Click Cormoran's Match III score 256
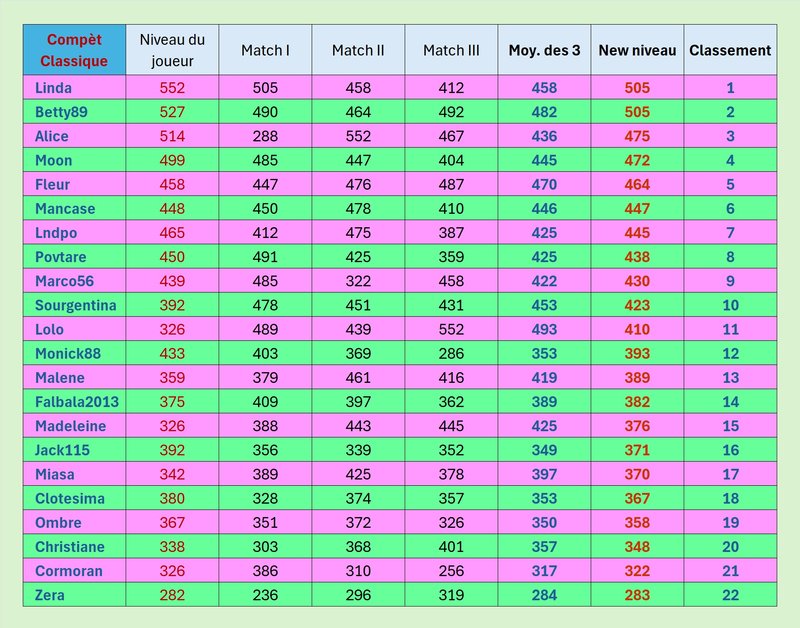The height and width of the screenshot is (628, 800). [452, 571]
